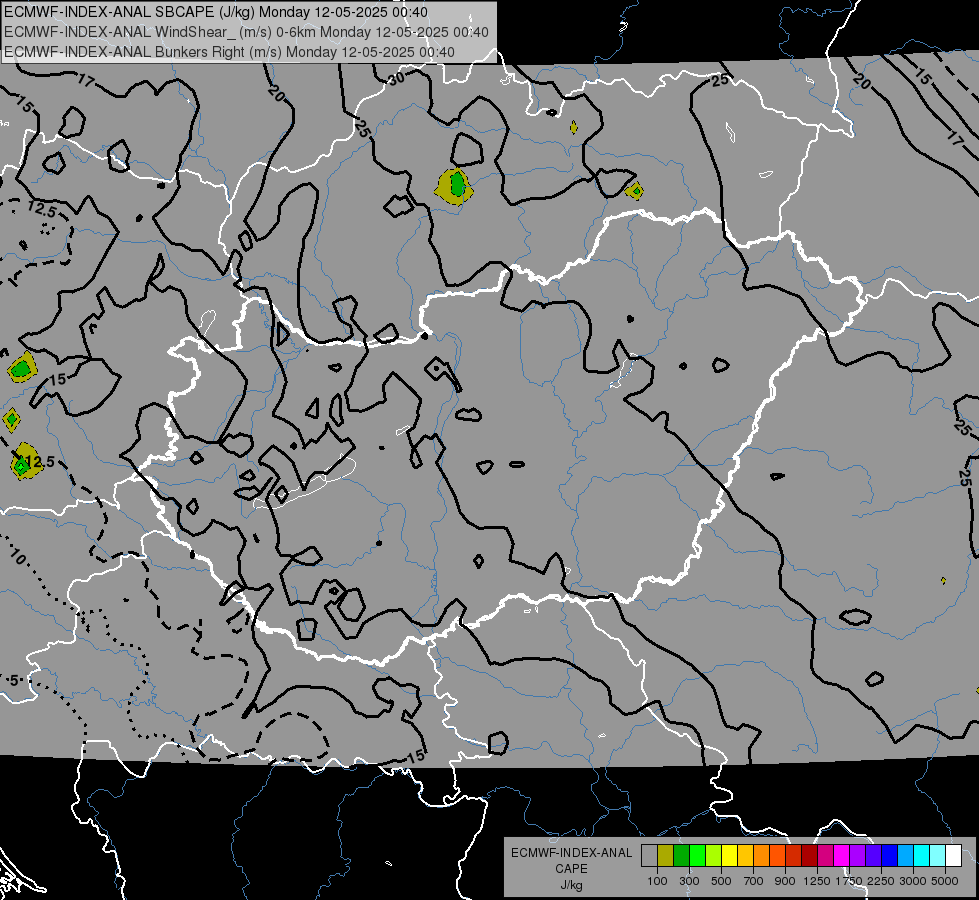Pick the dark green legend swatch
The image size is (979, 900).
tap(681, 855)
